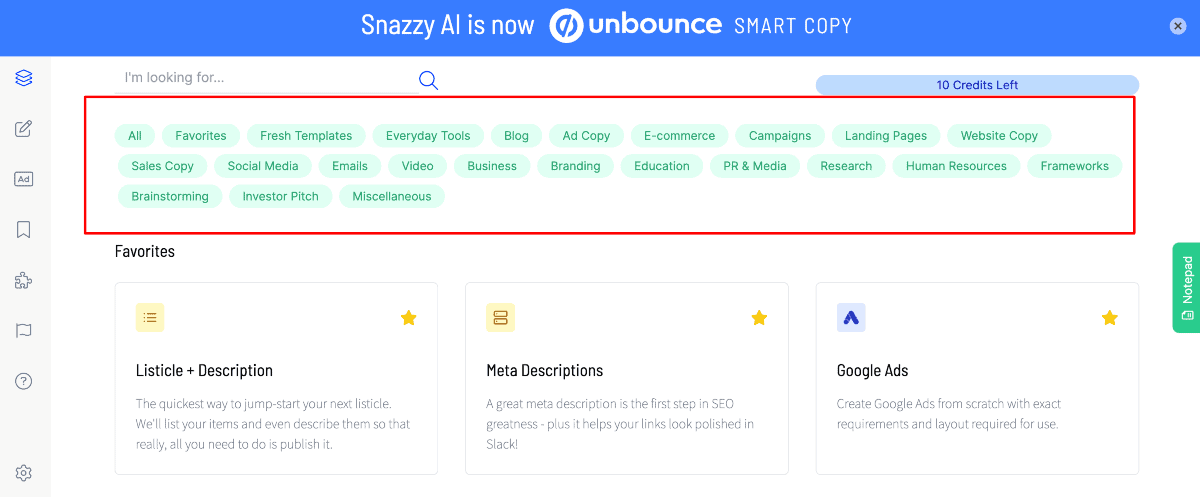This screenshot has height=497, width=1200.
Task: Filter templates by Landing Pages
Action: point(885,136)
